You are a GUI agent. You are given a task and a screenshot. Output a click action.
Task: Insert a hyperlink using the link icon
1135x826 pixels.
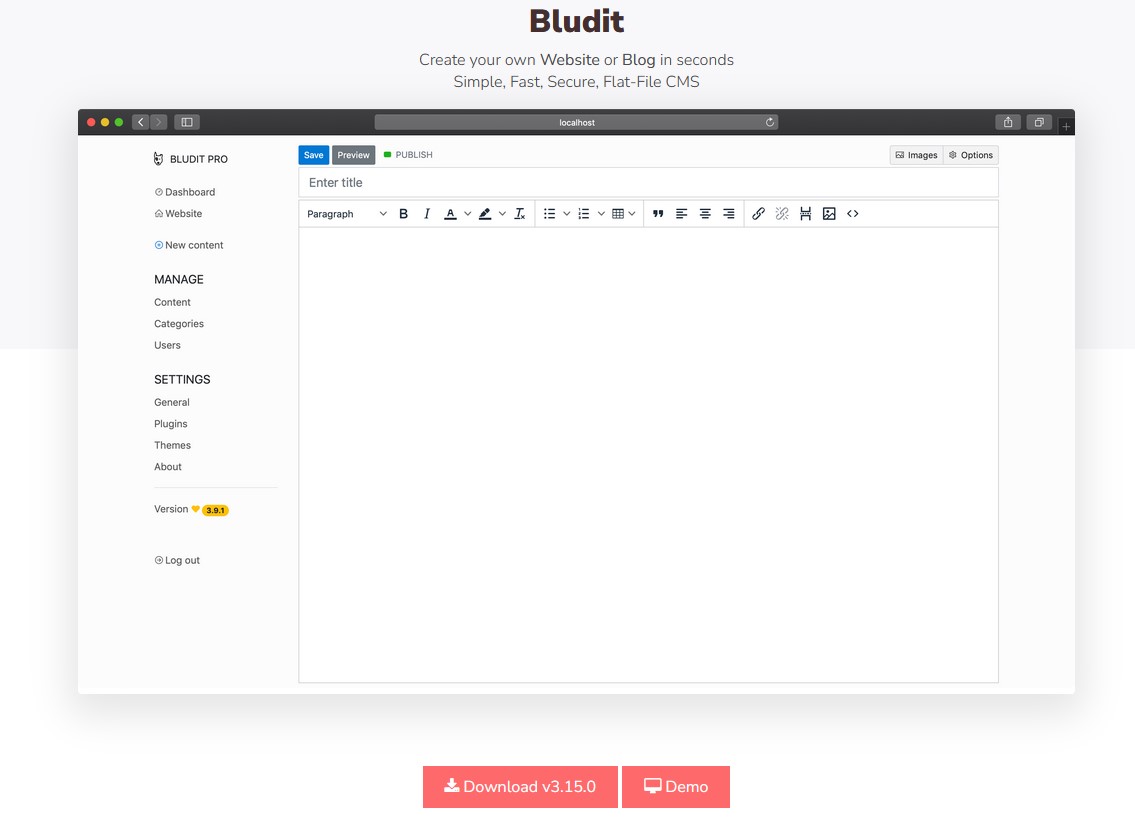click(758, 214)
